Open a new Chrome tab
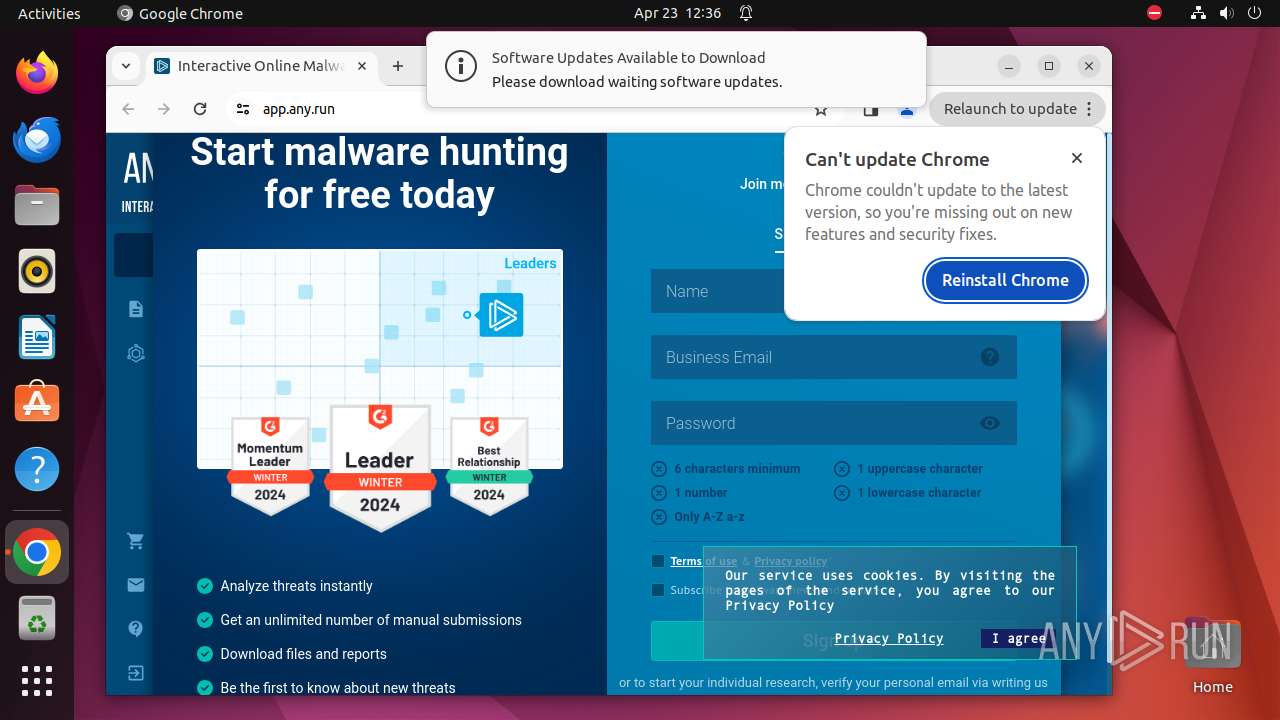The image size is (1280, 720). pyautogui.click(x=398, y=66)
